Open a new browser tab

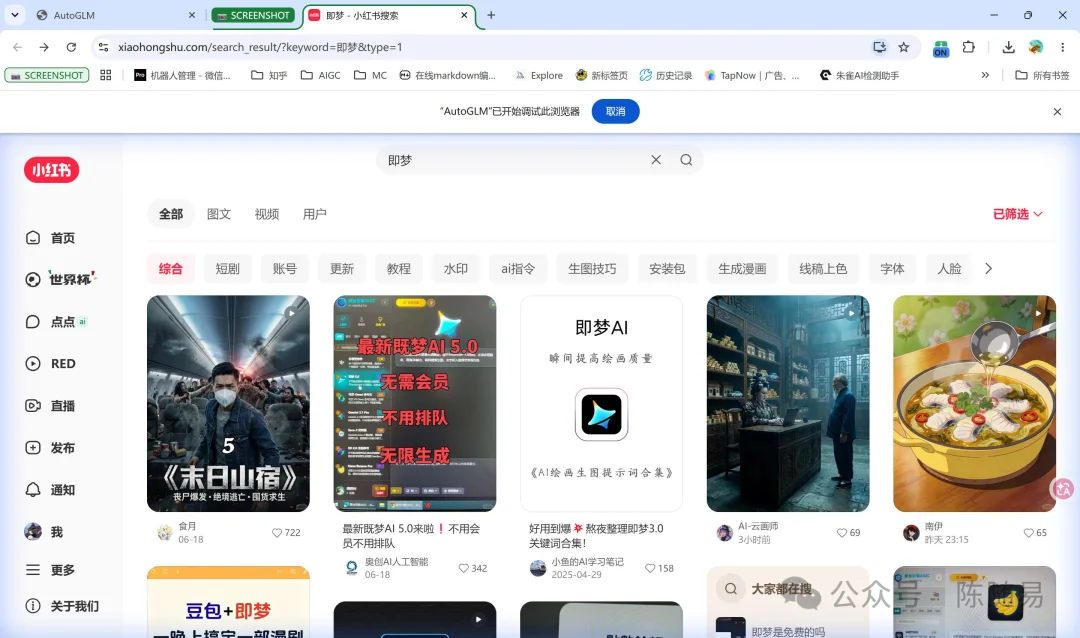(x=491, y=15)
